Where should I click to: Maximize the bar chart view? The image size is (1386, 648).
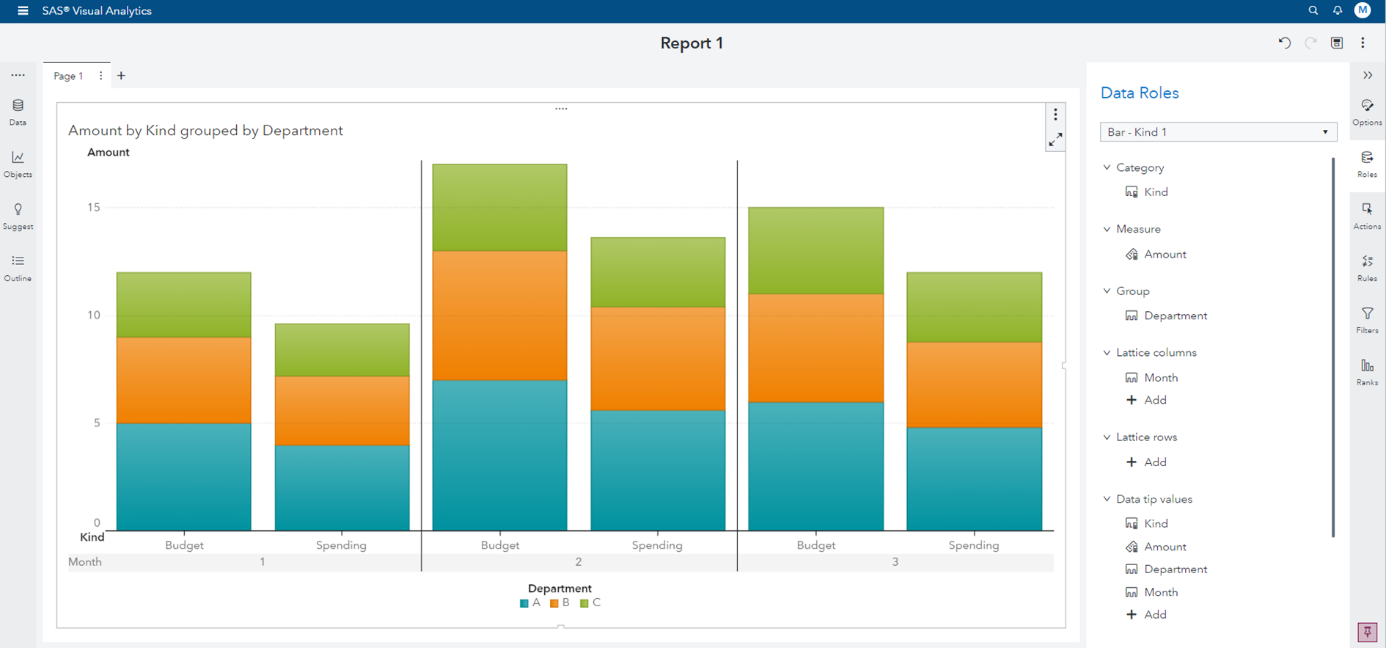pos(1055,140)
